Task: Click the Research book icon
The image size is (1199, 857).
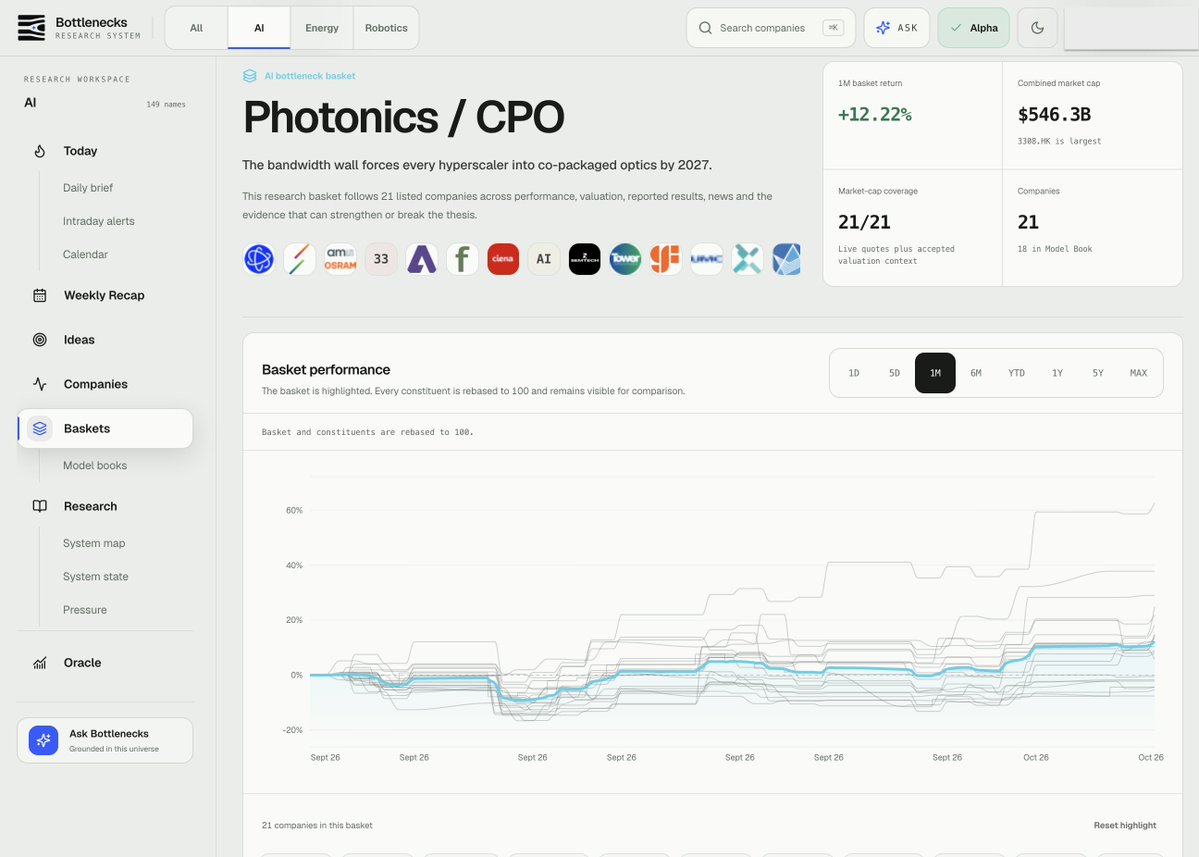Action: point(40,506)
